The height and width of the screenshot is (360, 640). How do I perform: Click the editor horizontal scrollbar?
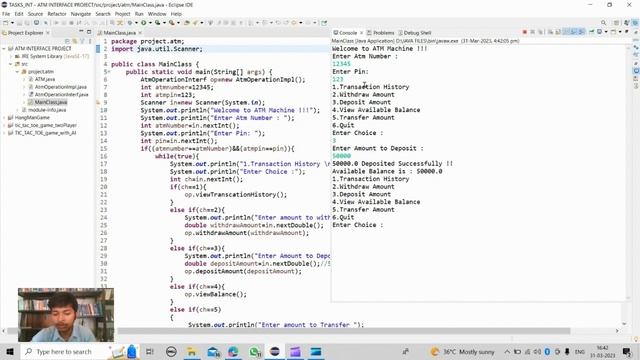point(344,331)
